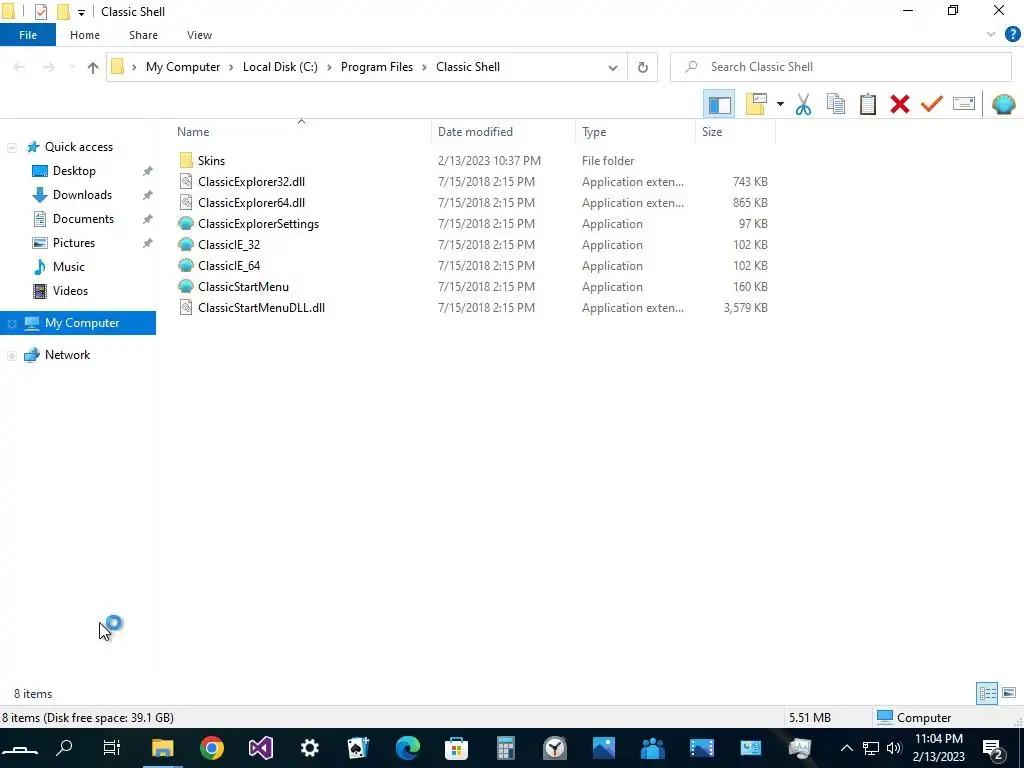The width and height of the screenshot is (1024, 768).
Task: Select Desktop in Quick access
Action: pos(74,171)
